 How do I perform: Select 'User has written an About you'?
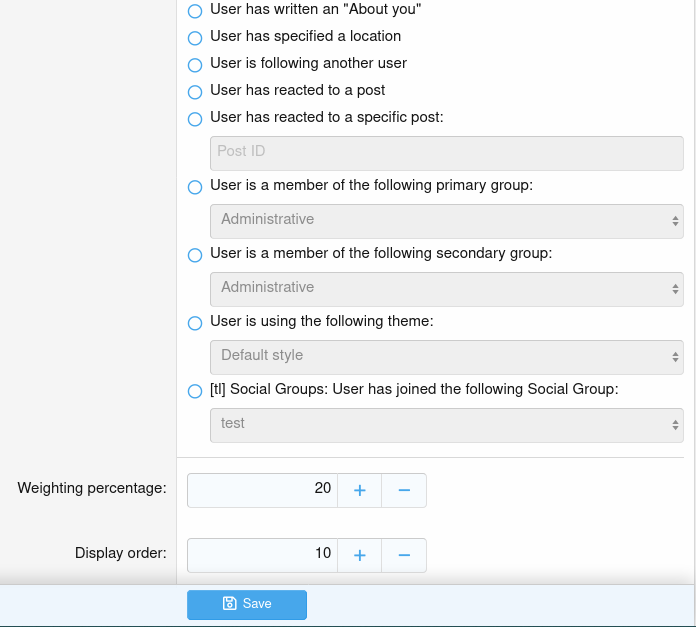tap(195, 11)
